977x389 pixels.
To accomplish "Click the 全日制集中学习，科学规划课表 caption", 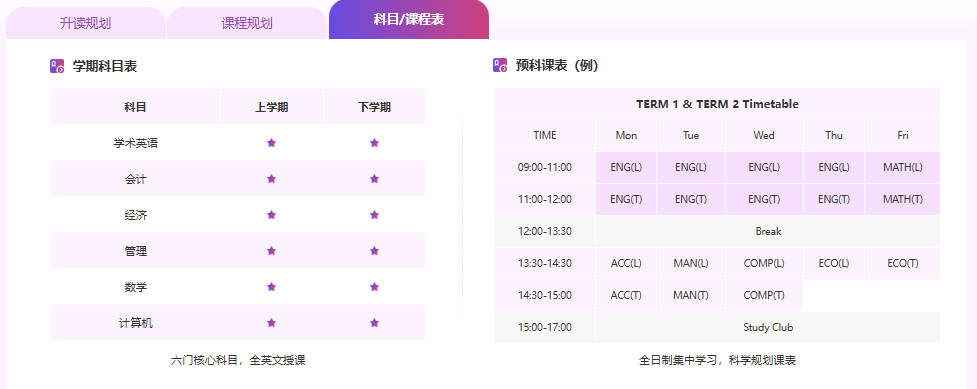I will pyautogui.click(x=717, y=360).
